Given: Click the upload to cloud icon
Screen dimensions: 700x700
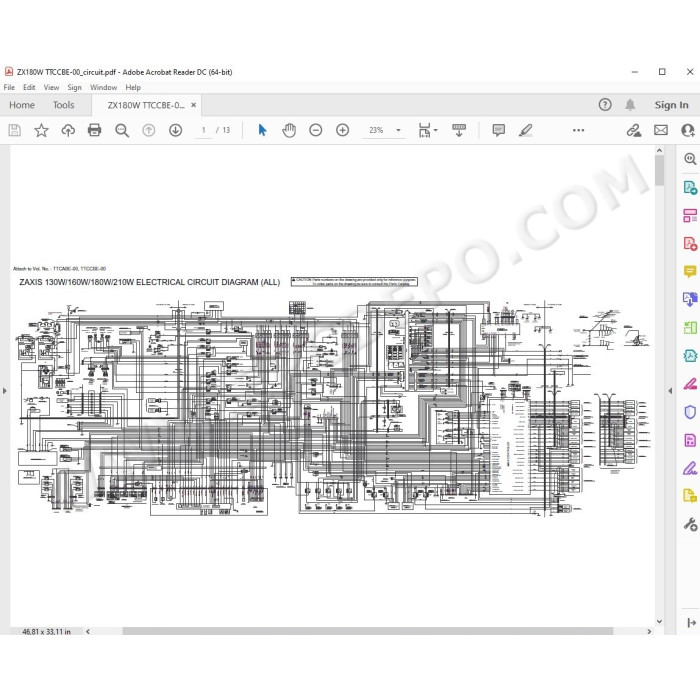Looking at the screenshot, I should coord(68,130).
